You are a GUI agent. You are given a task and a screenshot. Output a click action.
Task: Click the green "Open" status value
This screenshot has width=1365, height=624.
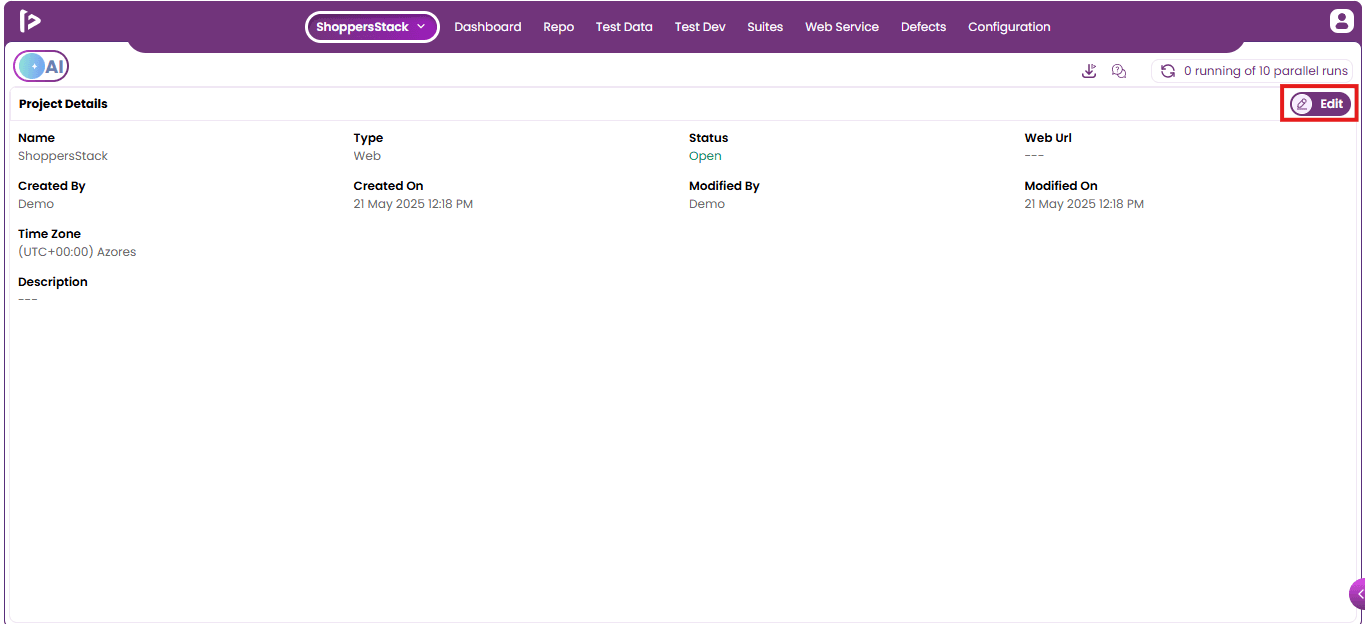click(705, 156)
